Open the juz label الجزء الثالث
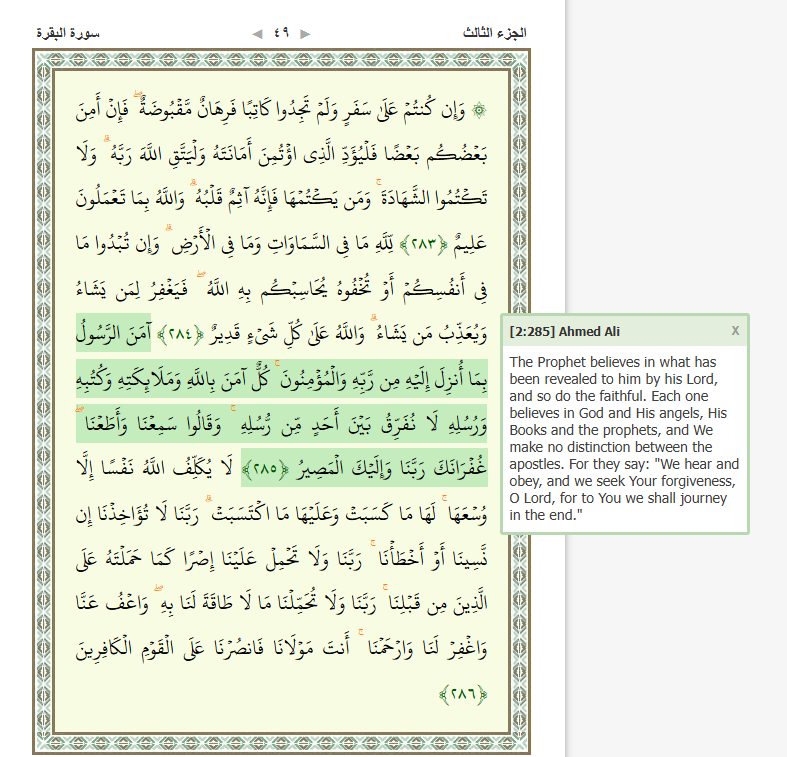 (495, 33)
